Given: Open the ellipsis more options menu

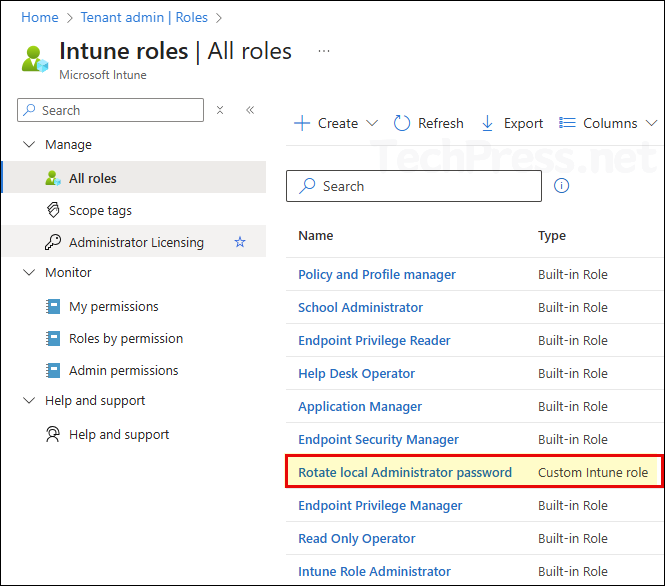Looking at the screenshot, I should tap(324, 51).
